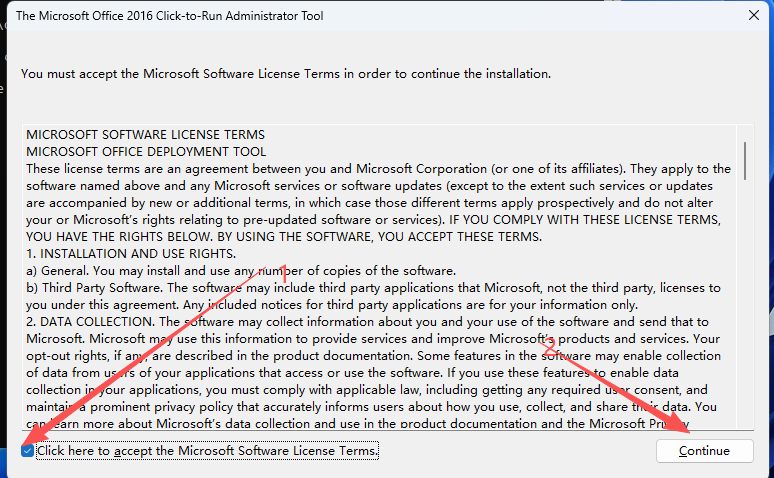The image size is (774, 478).
Task: Uncheck the accept license terms checkbox
Action: (28, 452)
